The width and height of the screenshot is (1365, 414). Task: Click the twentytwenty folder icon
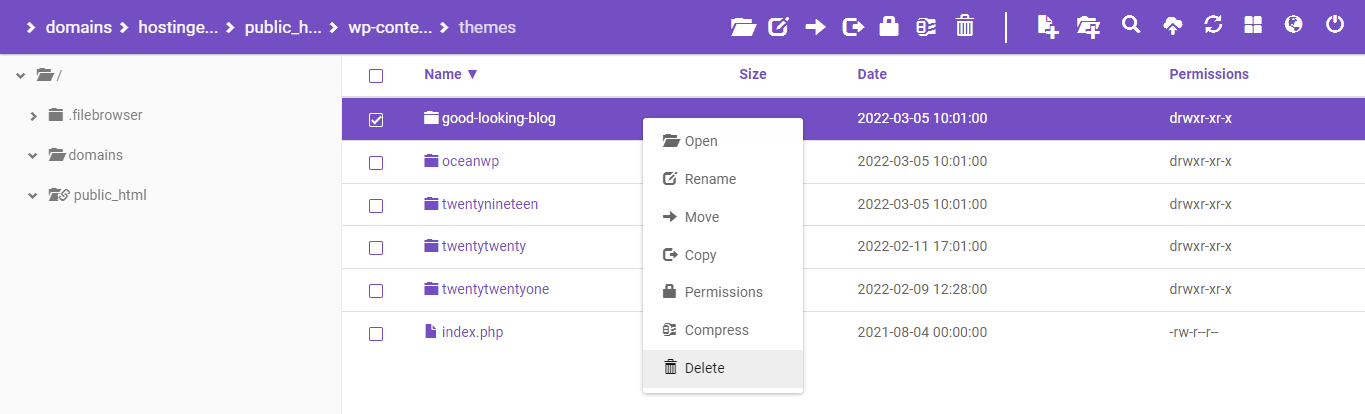tap(431, 246)
